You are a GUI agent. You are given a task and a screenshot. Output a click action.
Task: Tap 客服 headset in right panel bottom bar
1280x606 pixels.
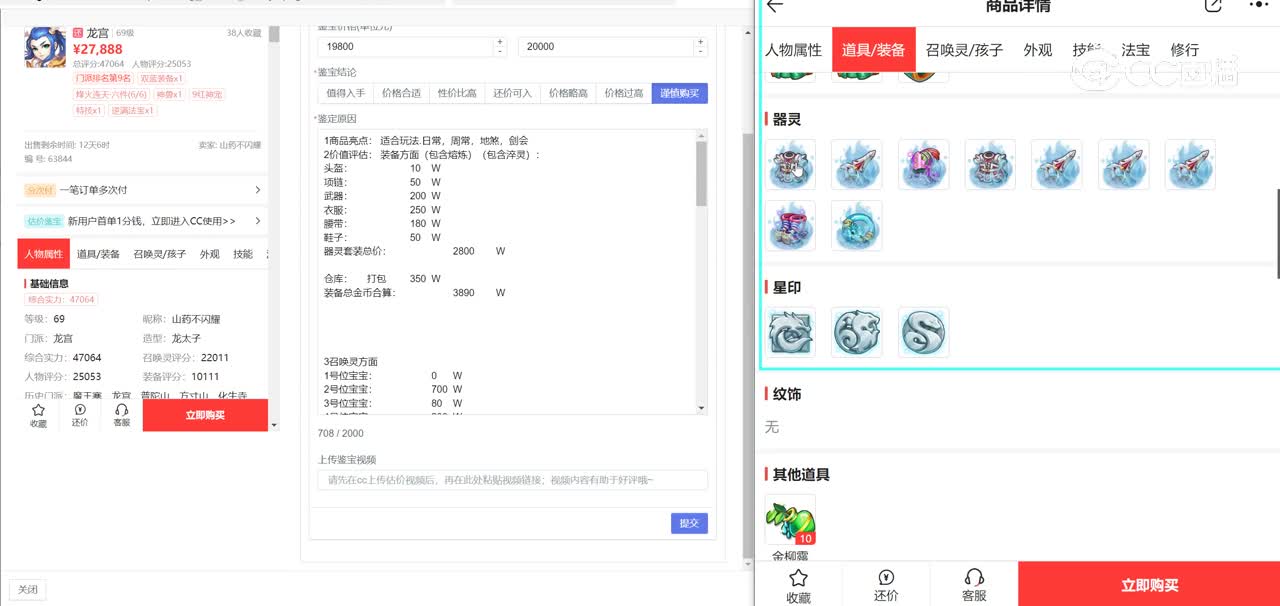(x=974, y=585)
